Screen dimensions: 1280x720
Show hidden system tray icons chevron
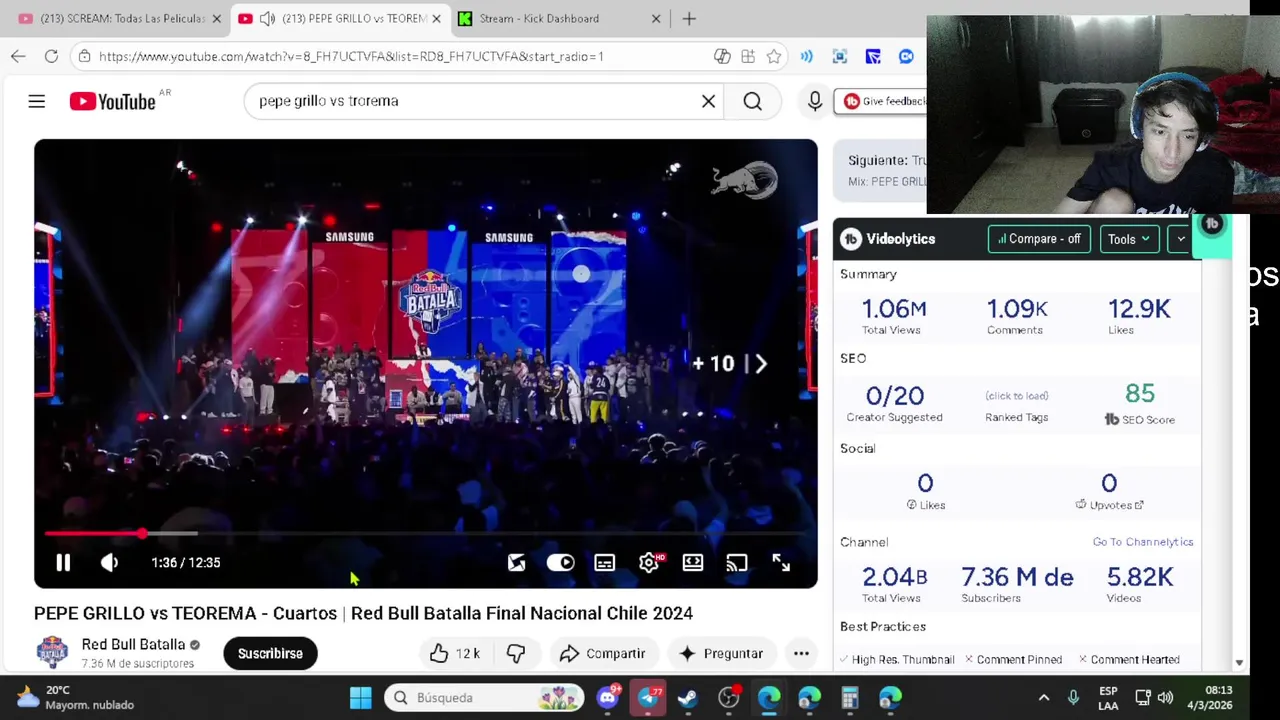(1043, 697)
